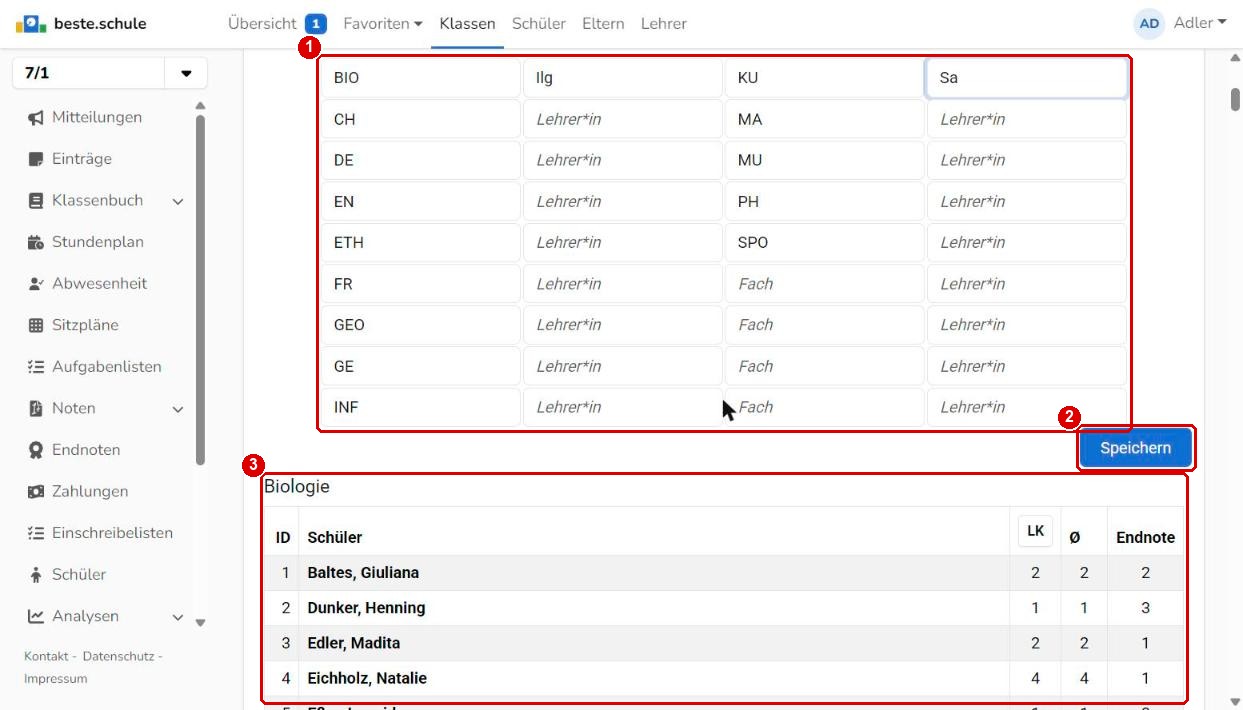Screen dimensions: 1243x710
Task: Click the sidebar scrollbar thumb
Action: point(200,290)
